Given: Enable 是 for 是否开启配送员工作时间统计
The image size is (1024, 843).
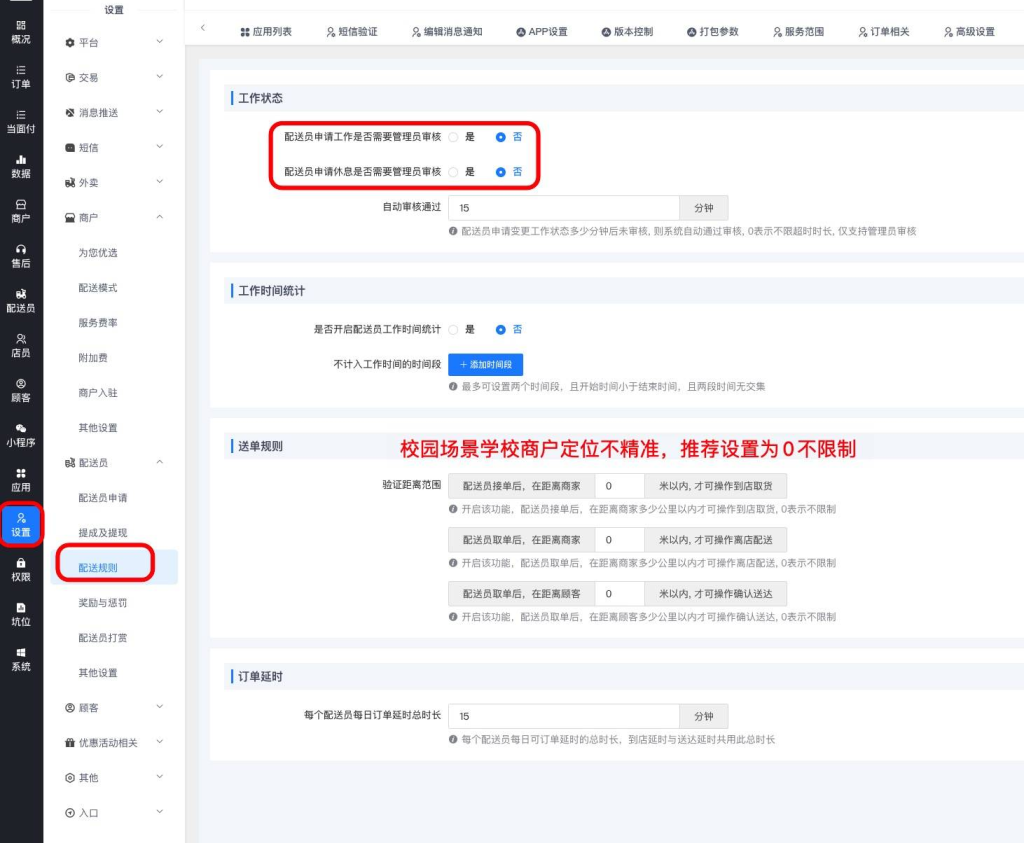Looking at the screenshot, I should (x=453, y=329).
